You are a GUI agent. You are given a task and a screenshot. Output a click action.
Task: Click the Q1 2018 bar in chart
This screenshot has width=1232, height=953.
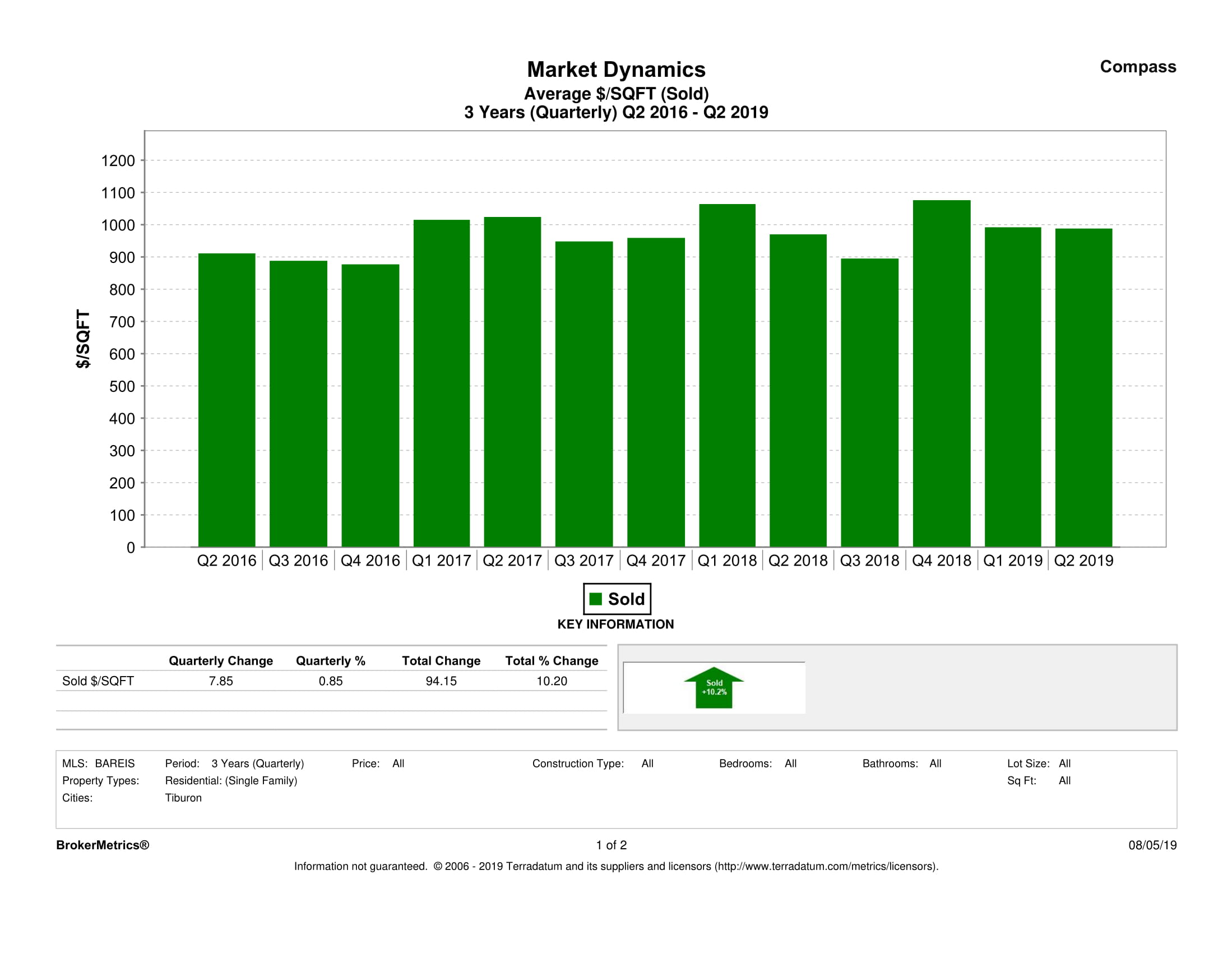726,375
